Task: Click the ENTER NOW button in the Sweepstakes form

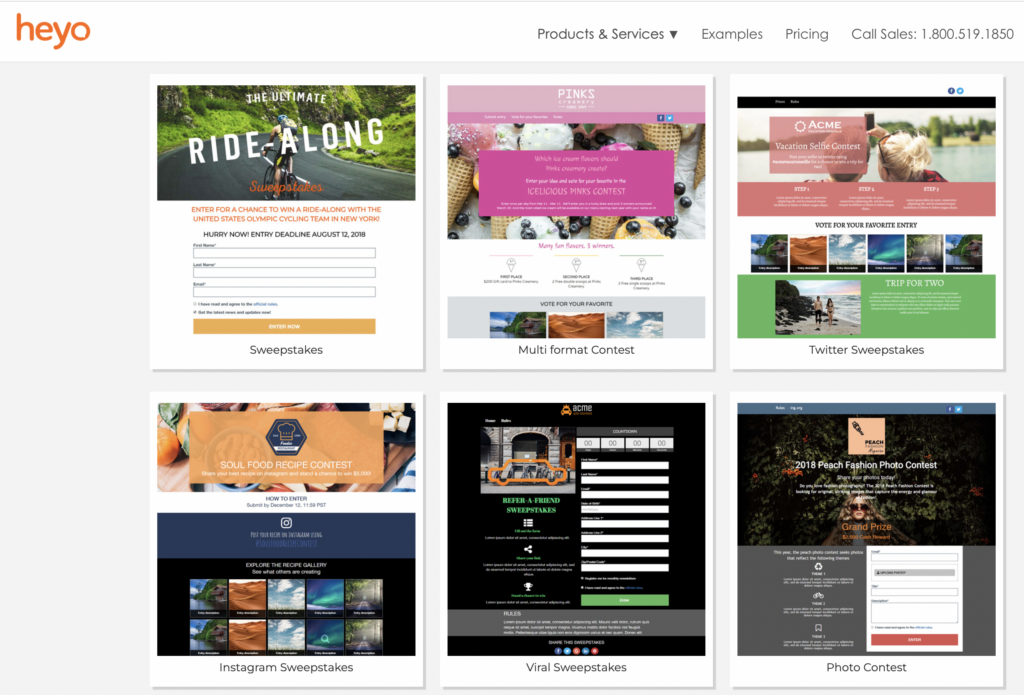Action: (x=284, y=327)
